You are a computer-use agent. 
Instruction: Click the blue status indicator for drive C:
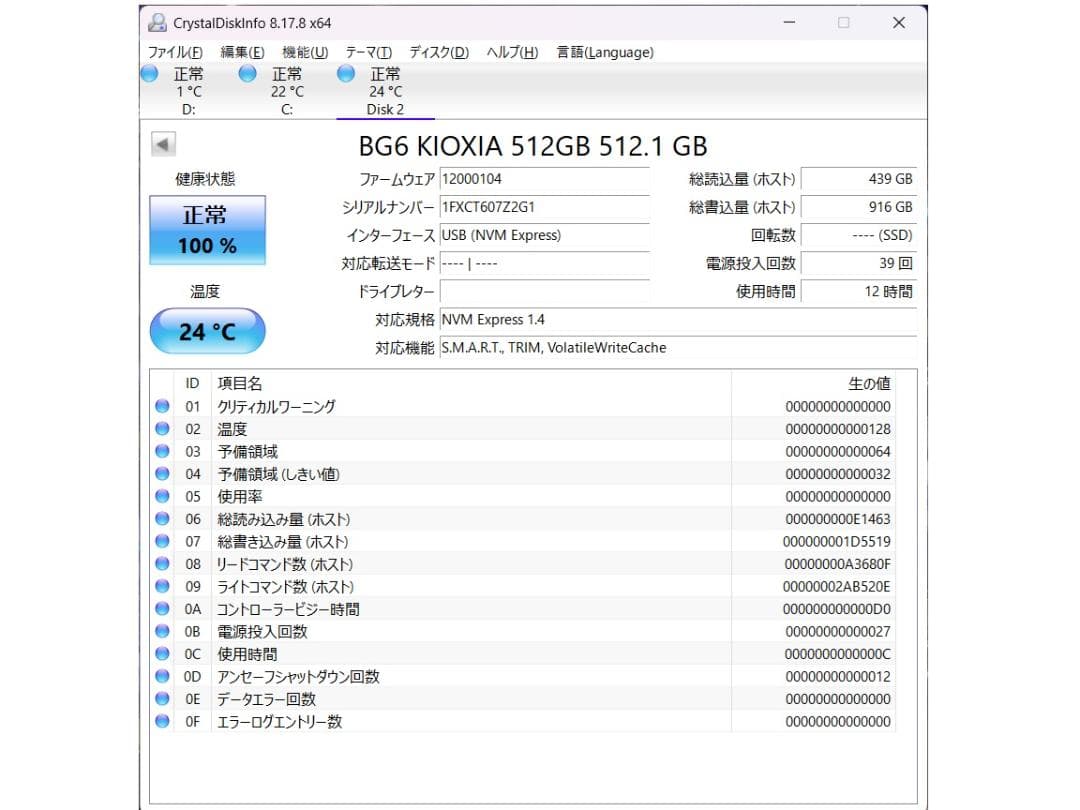coord(246,74)
